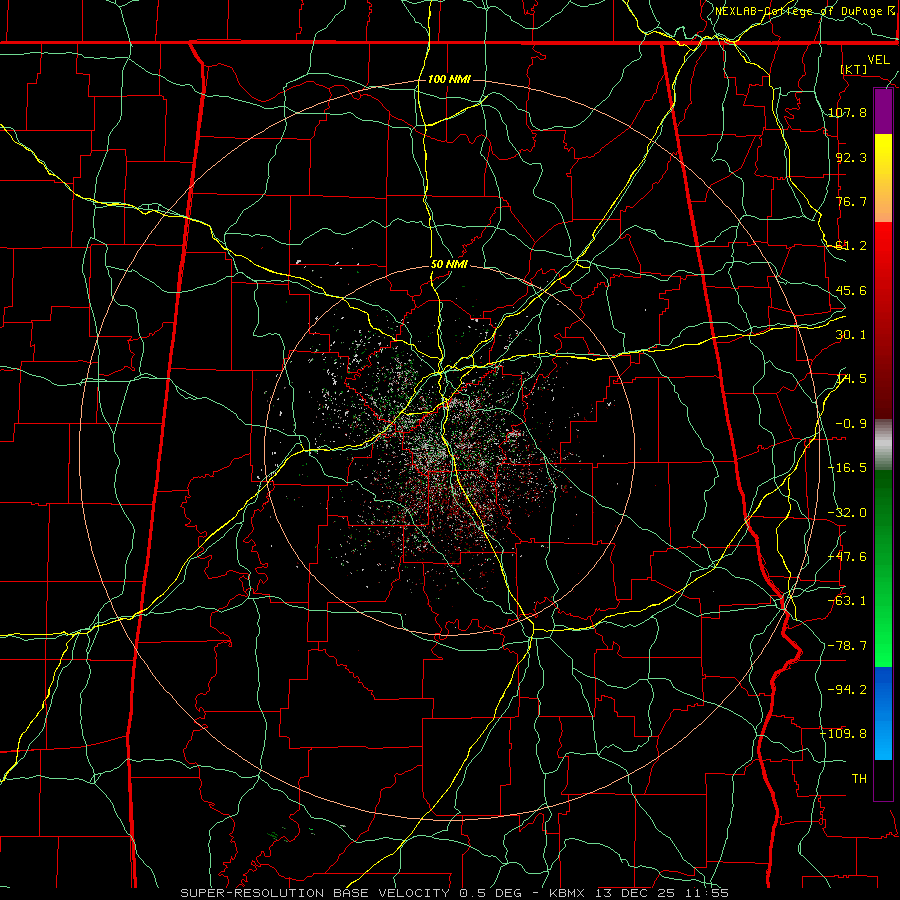Click the 50 NMI range ring label
The height and width of the screenshot is (900, 900).
click(x=449, y=265)
